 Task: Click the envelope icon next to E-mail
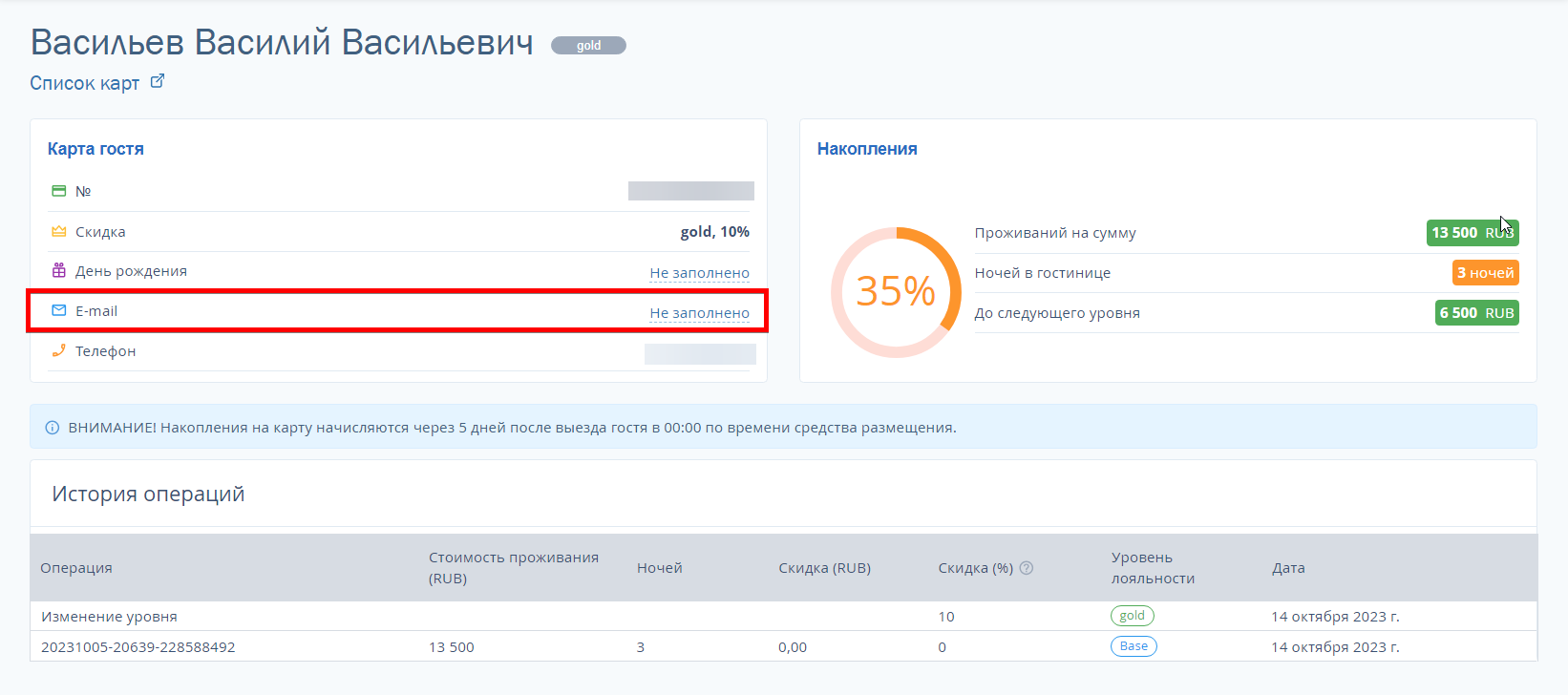pyautogui.click(x=58, y=311)
